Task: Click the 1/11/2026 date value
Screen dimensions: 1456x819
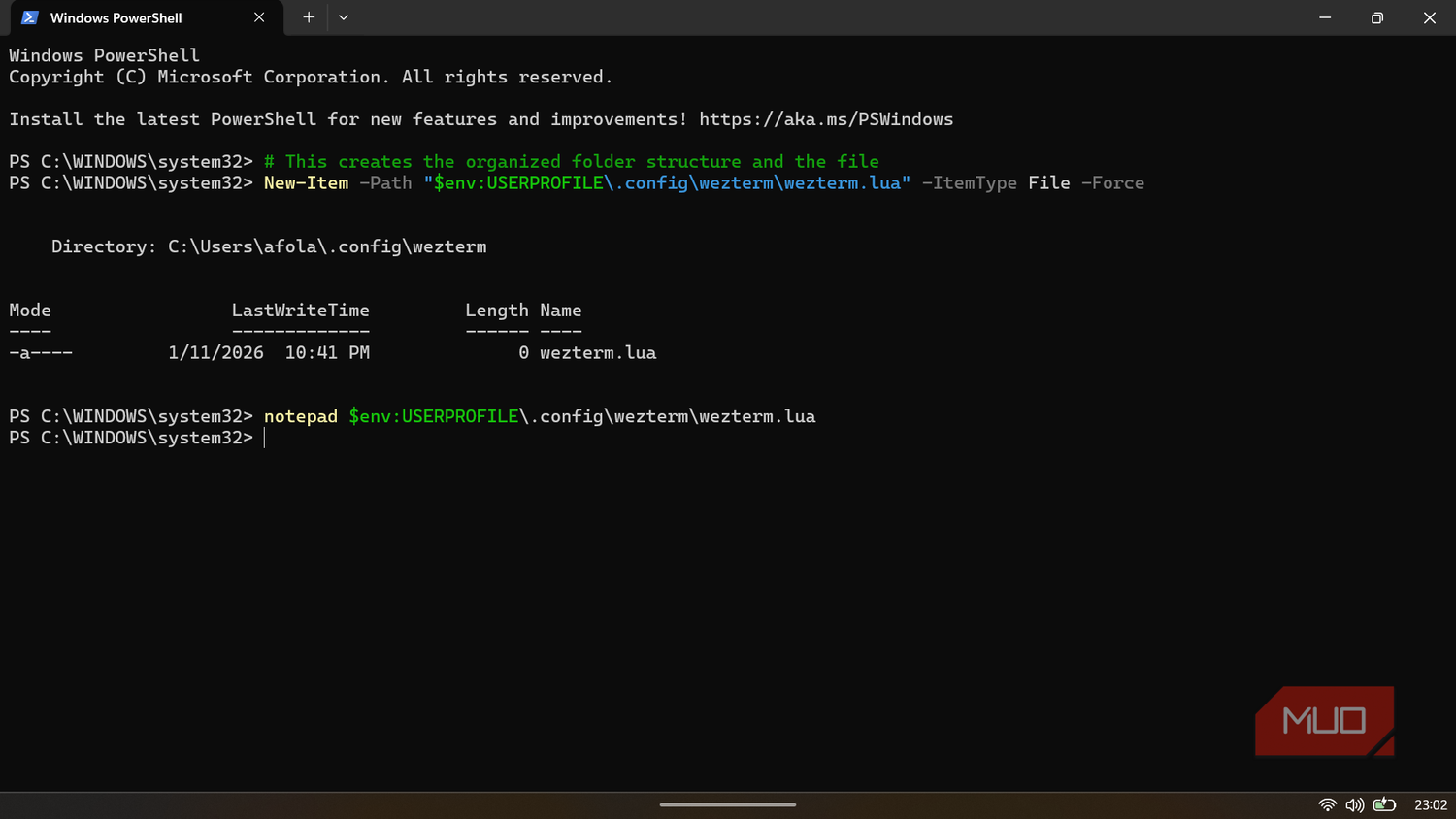Action: (215, 353)
